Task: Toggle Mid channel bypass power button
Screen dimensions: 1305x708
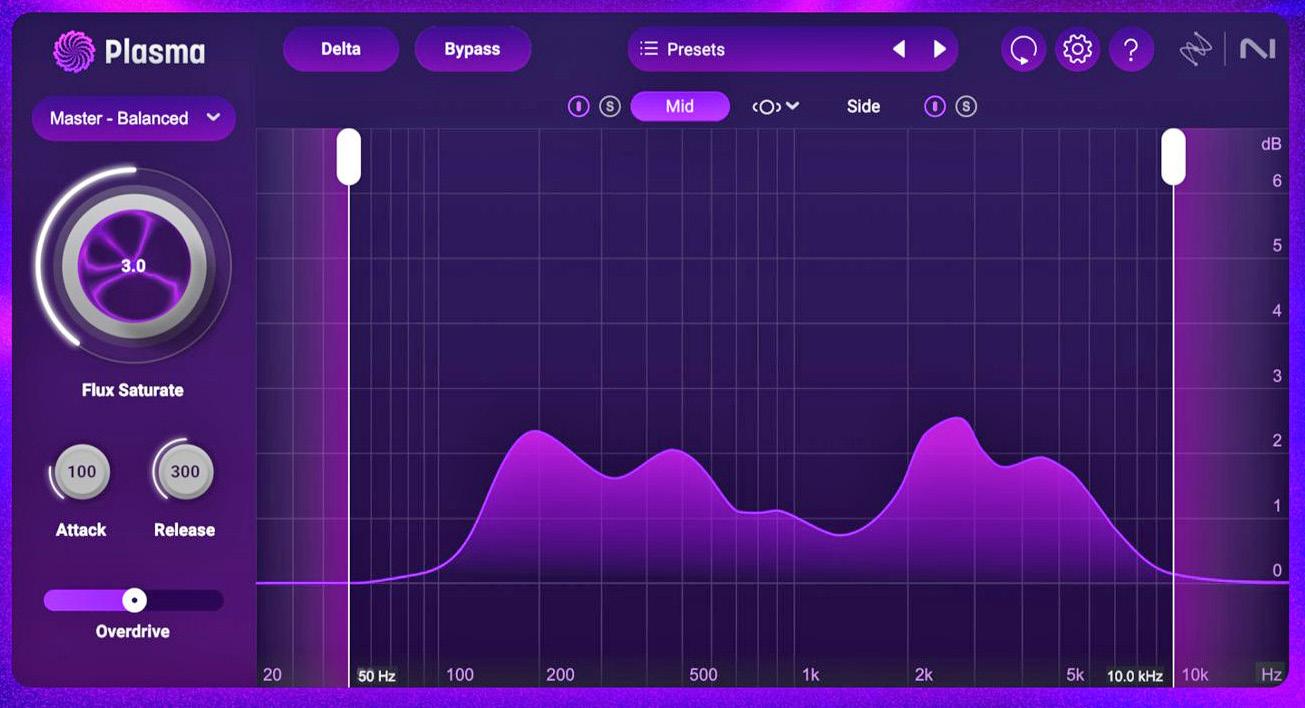Action: pos(578,106)
